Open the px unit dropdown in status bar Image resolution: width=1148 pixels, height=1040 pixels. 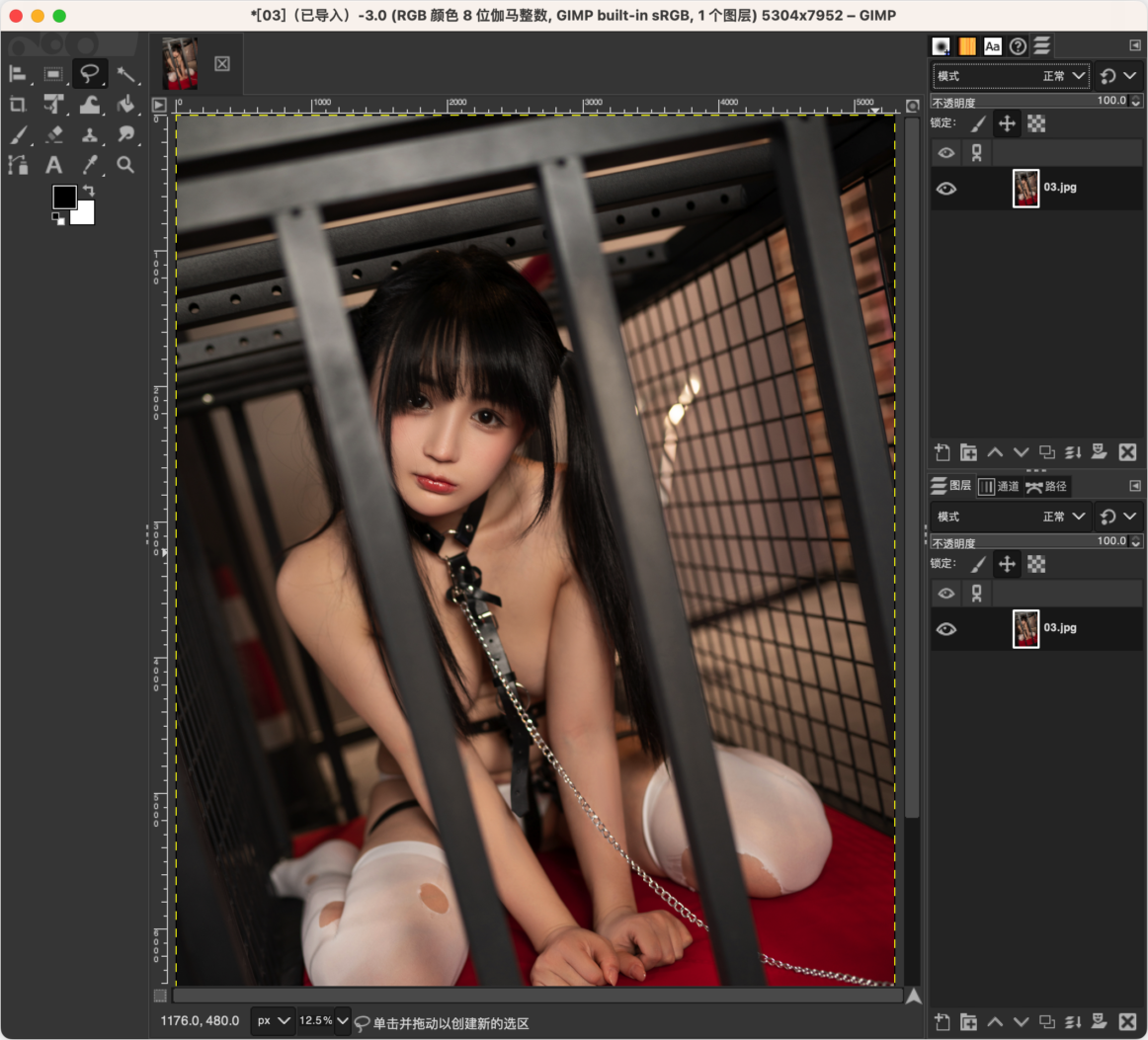273,1020
